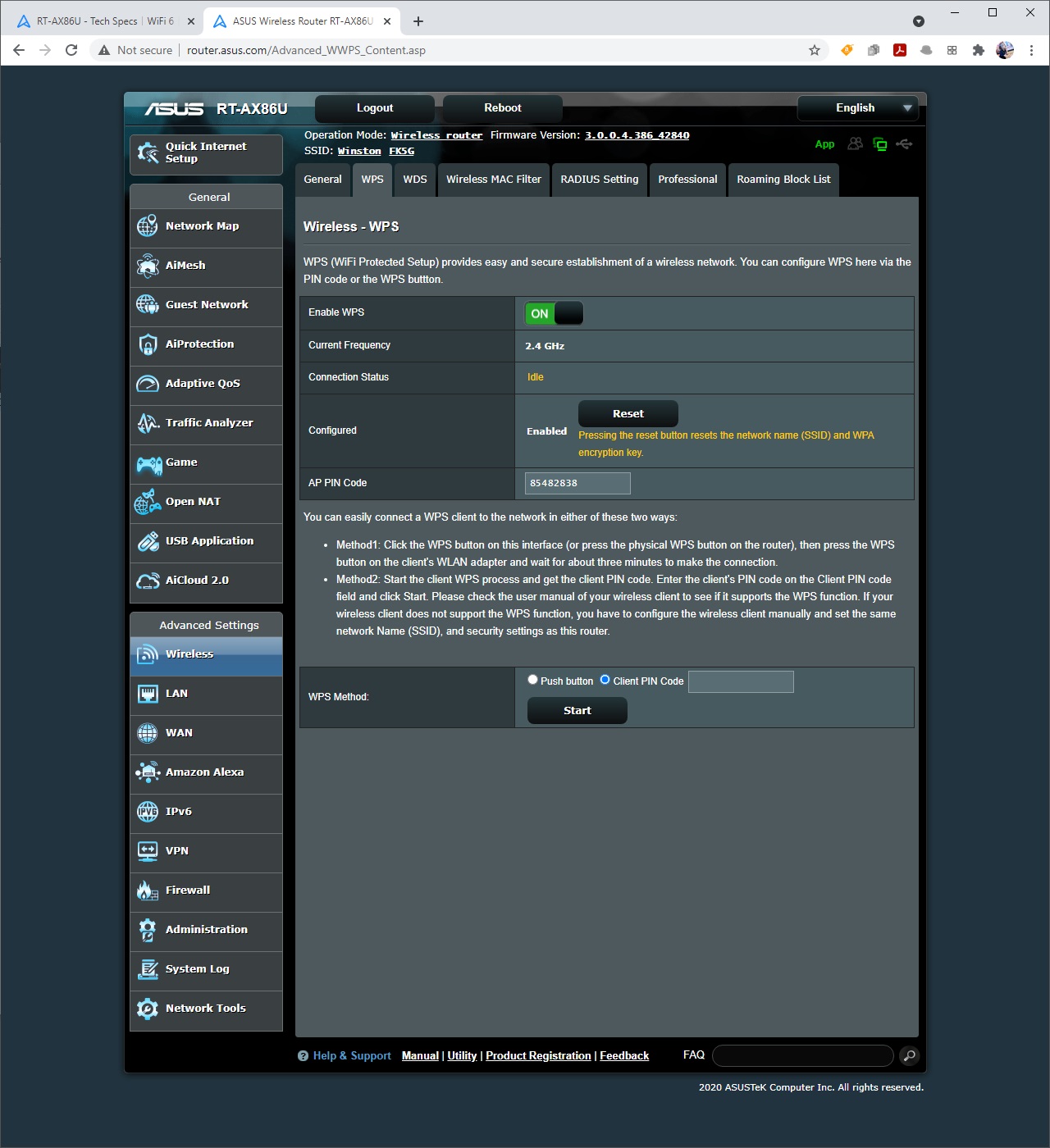Bookmark this page with star icon
1050x1148 pixels.
[x=815, y=50]
